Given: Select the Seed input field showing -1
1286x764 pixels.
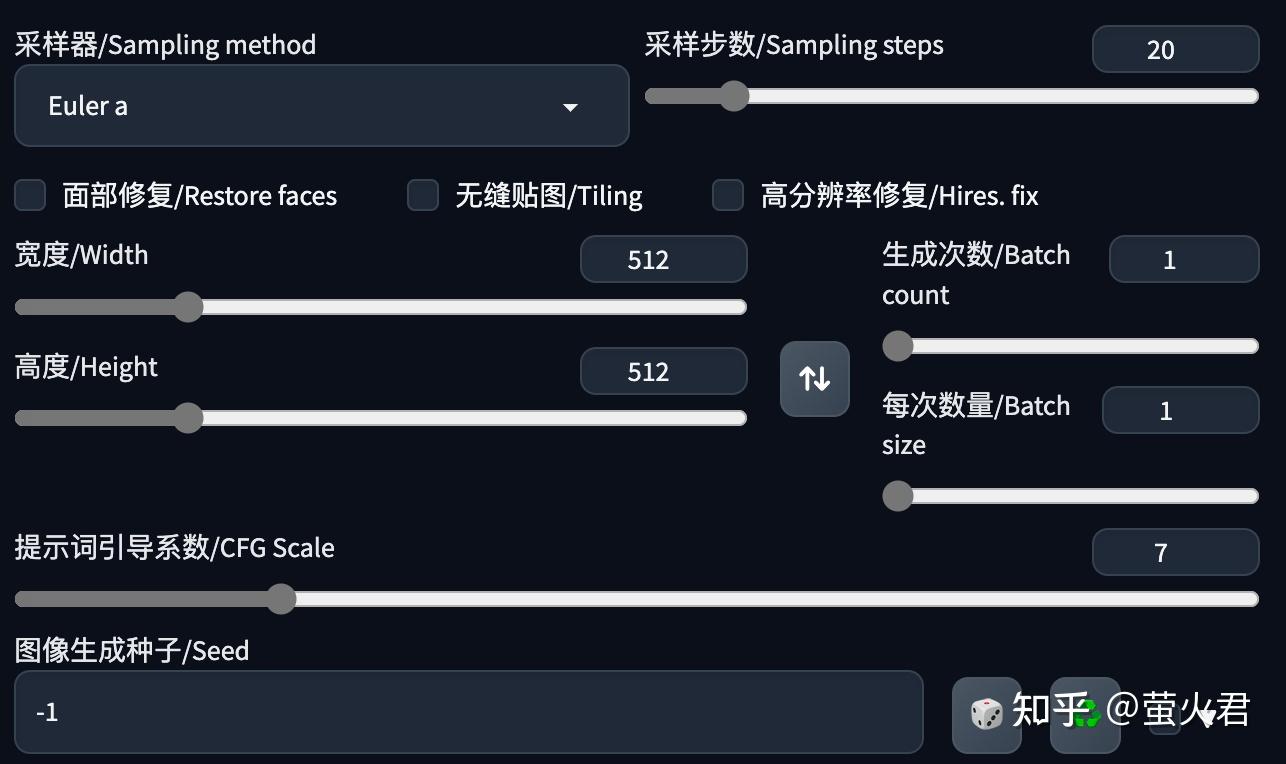Looking at the screenshot, I should 470,712.
